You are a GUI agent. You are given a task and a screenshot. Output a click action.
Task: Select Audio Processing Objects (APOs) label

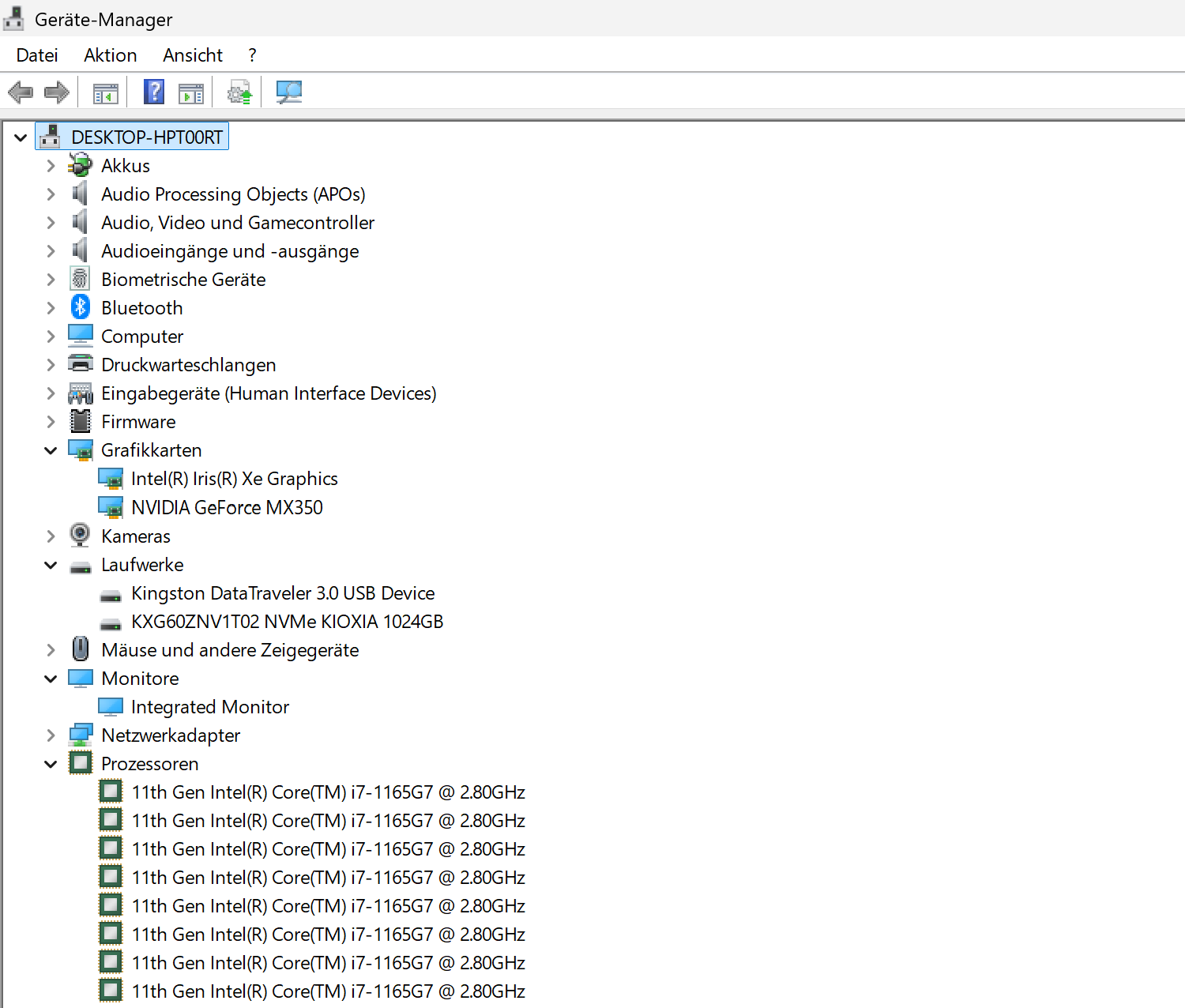pyautogui.click(x=233, y=194)
